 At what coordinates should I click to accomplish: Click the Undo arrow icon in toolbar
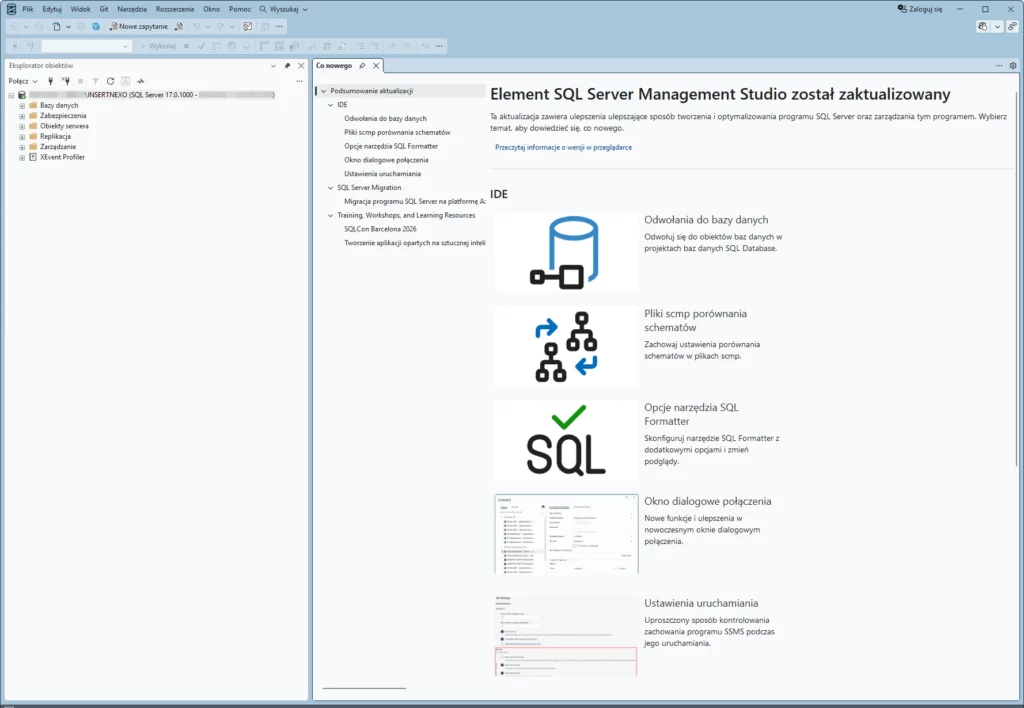[196, 27]
